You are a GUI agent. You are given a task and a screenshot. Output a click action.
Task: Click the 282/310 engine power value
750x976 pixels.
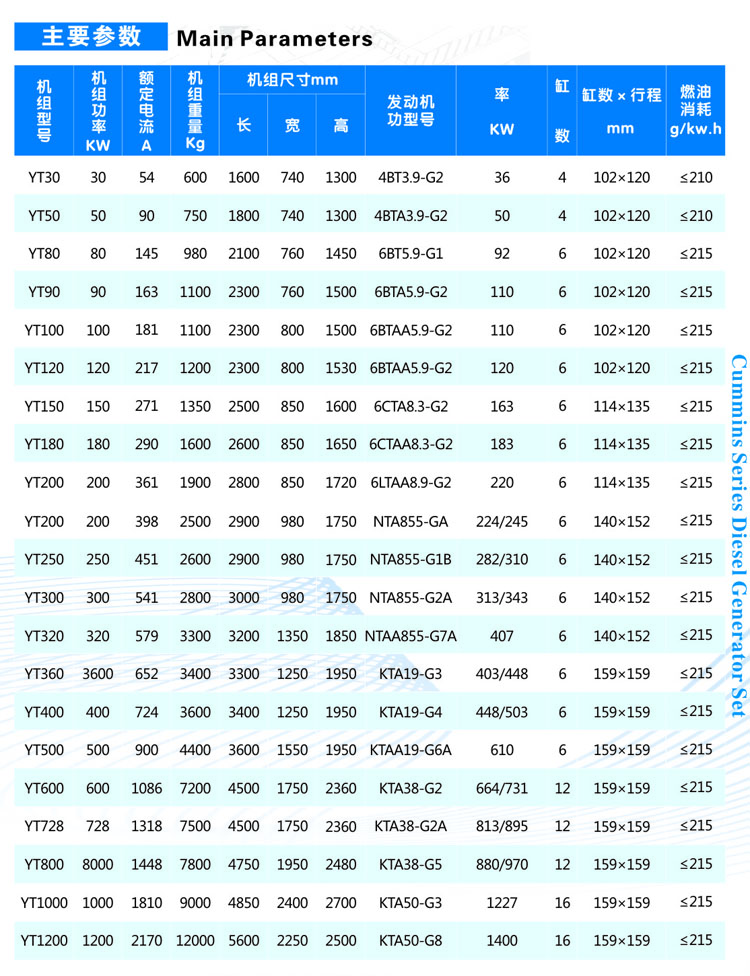click(502, 560)
